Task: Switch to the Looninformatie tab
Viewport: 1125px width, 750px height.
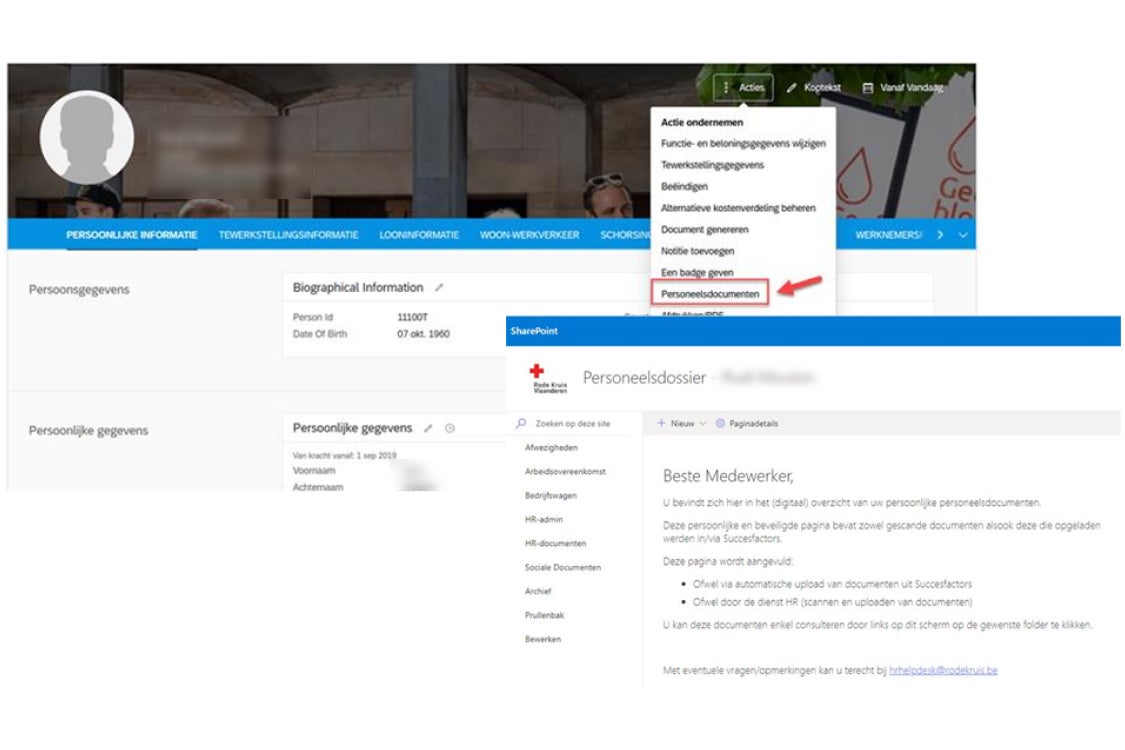Action: coord(419,235)
